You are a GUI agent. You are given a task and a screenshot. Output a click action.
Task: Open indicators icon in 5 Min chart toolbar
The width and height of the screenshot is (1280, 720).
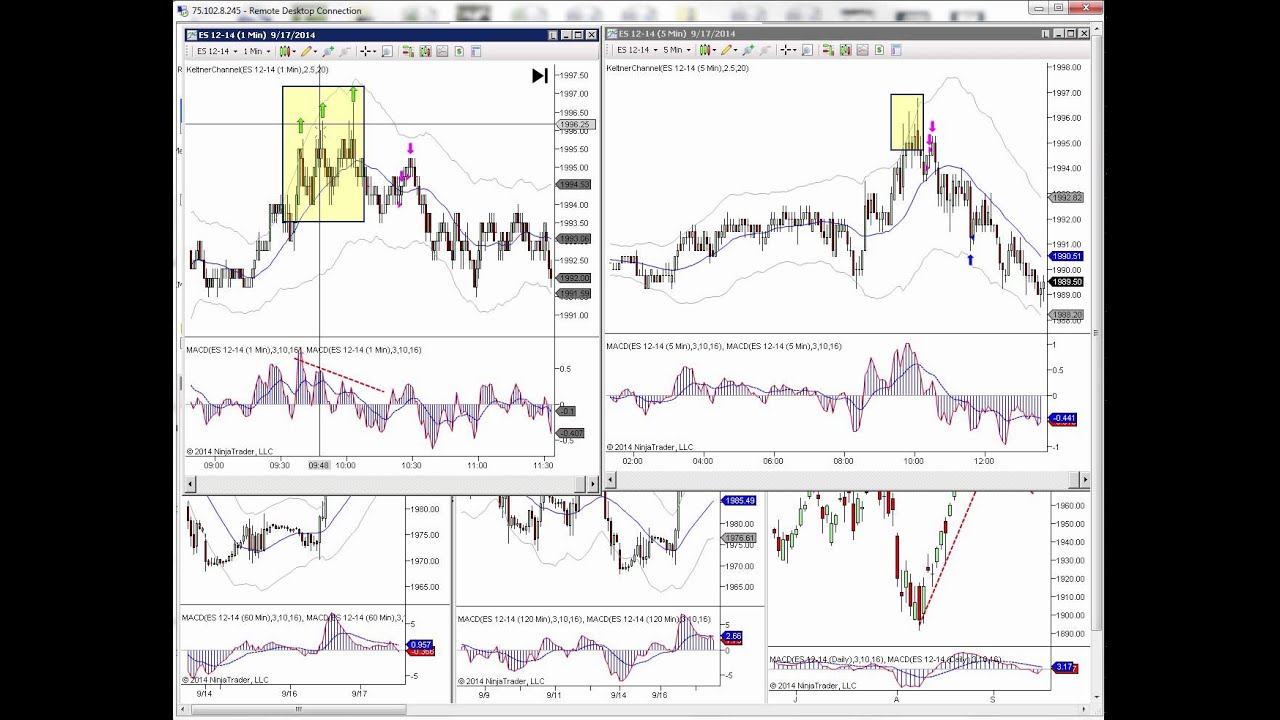pos(845,50)
